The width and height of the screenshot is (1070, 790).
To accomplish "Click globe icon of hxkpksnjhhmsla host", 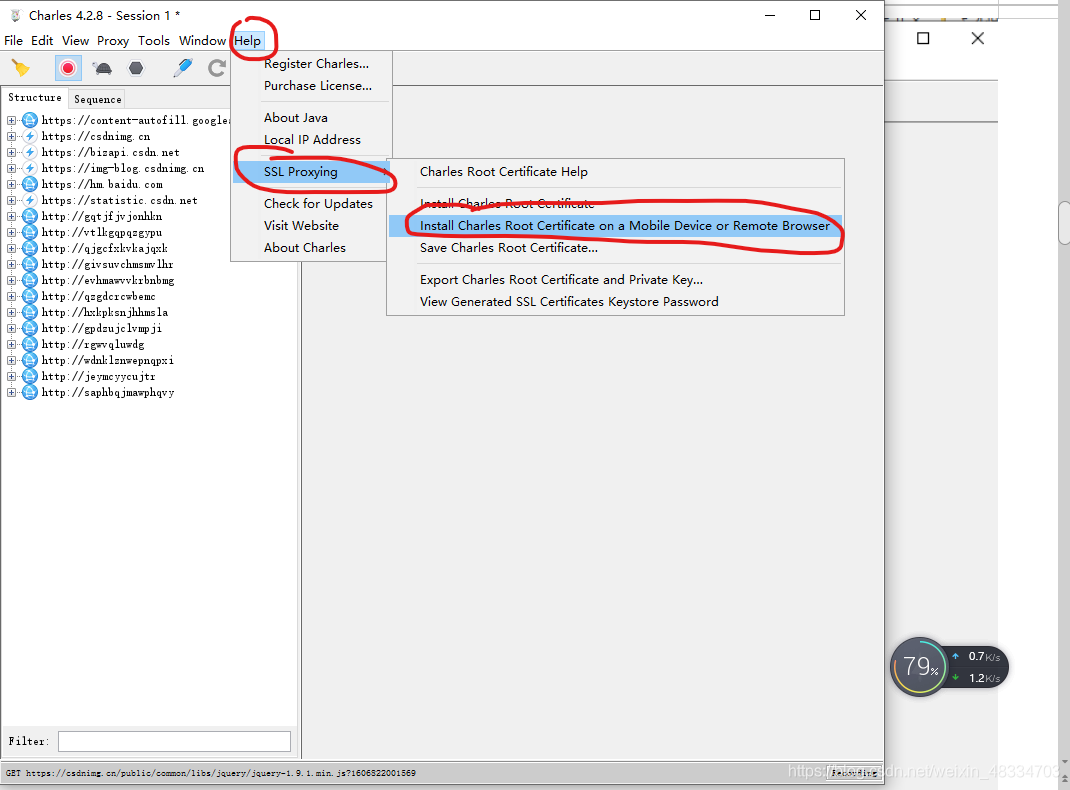I will 30,312.
